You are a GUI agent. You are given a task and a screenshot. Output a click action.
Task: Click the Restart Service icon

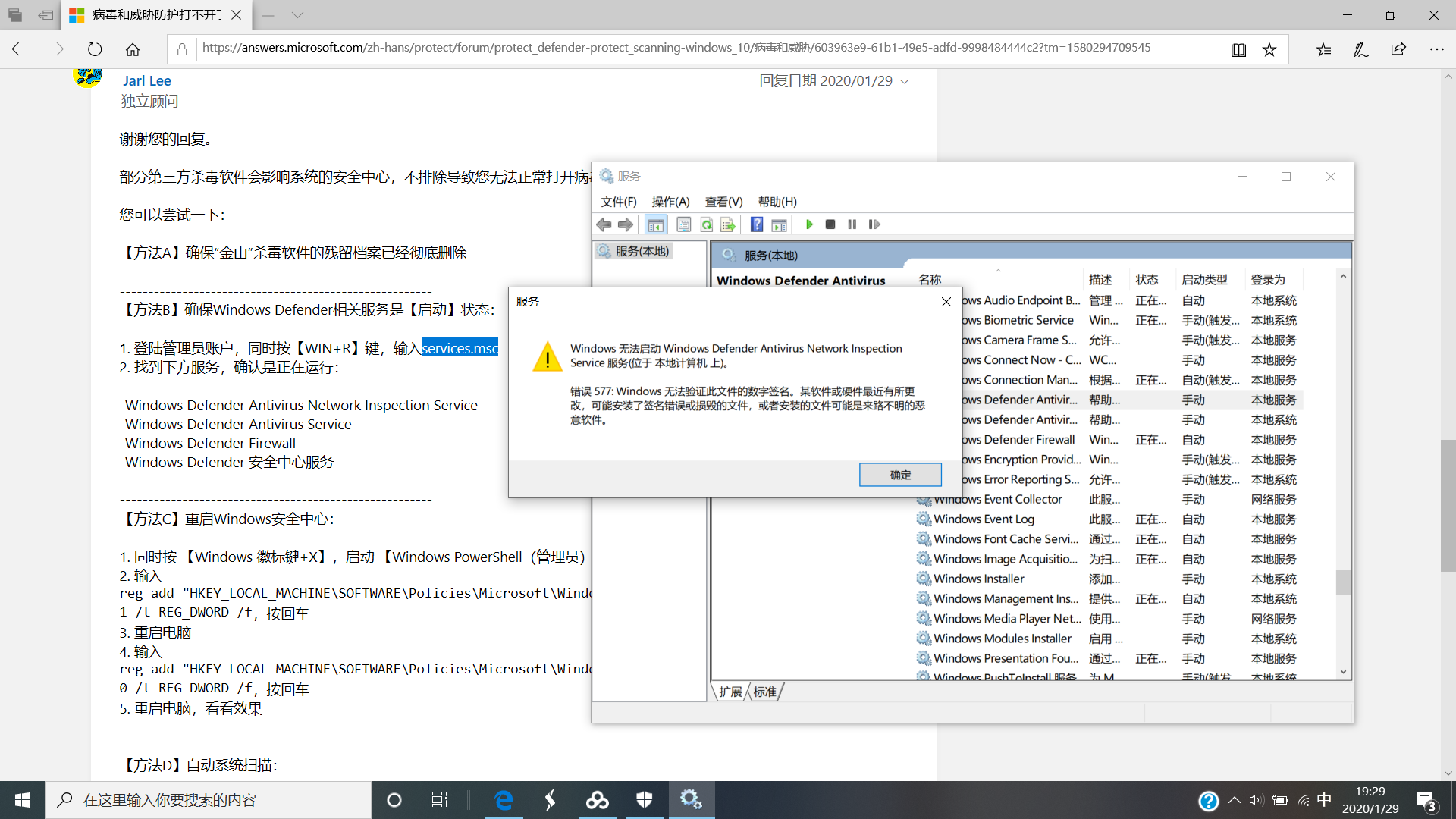[874, 224]
